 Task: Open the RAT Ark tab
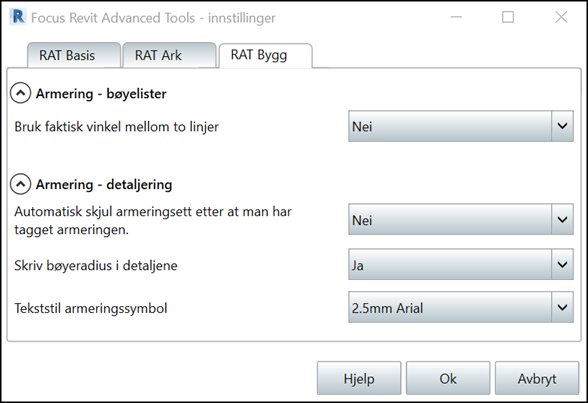(170, 55)
